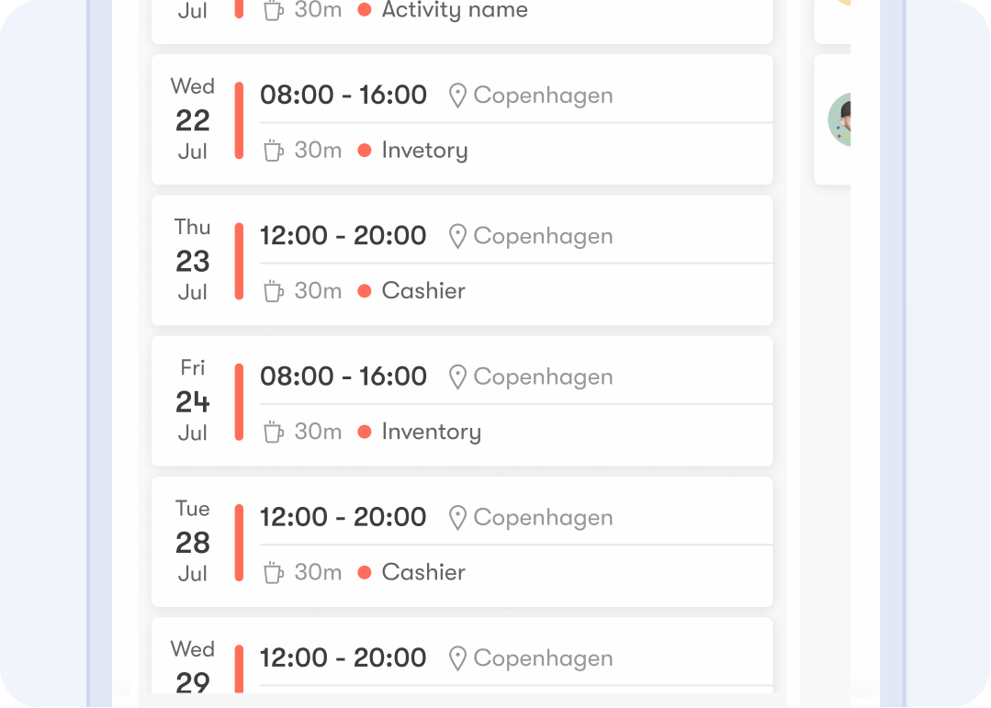This screenshot has height=708, width=991.
Task: Click the coffee cup break icon on Wed 22 shift
Action: coord(273,150)
